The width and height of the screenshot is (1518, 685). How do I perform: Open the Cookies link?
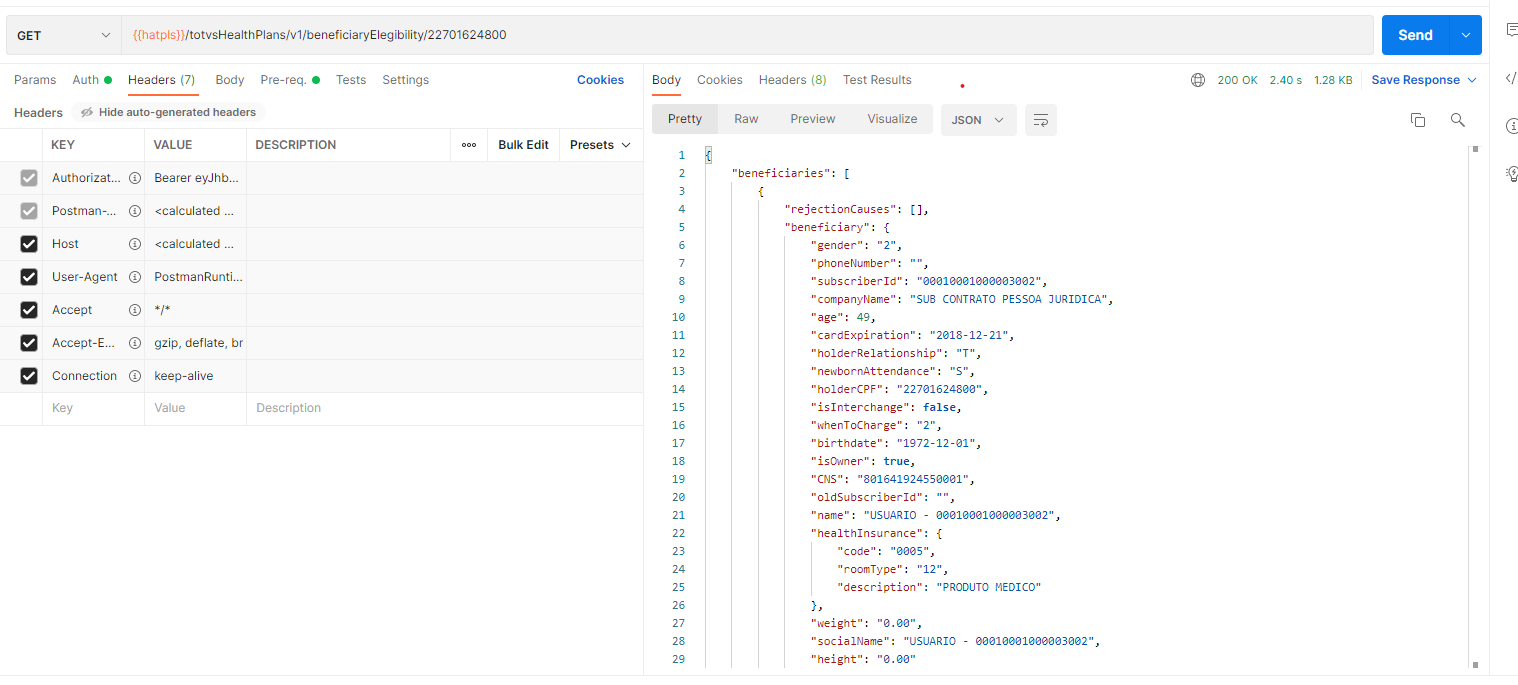click(x=600, y=80)
